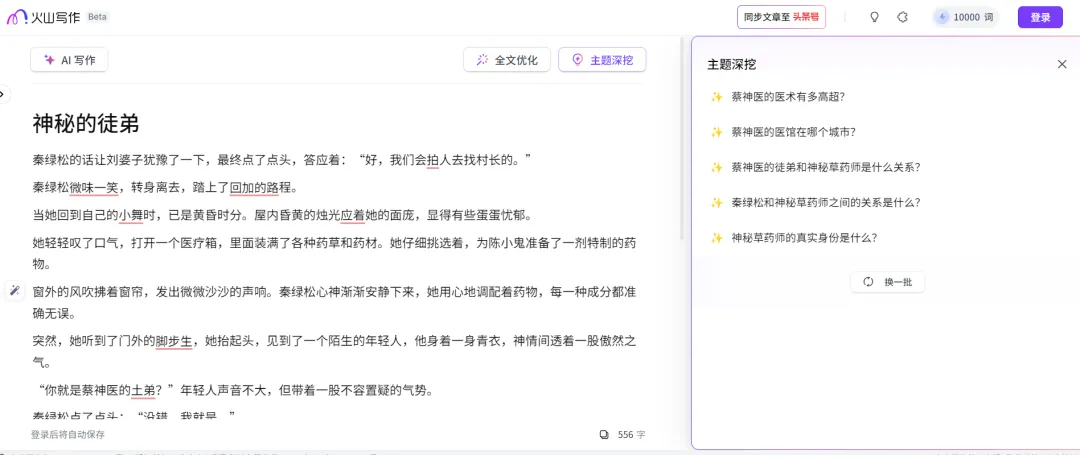Image resolution: width=1080 pixels, height=455 pixels.
Task: Click the Beta badge
Action: click(x=97, y=17)
